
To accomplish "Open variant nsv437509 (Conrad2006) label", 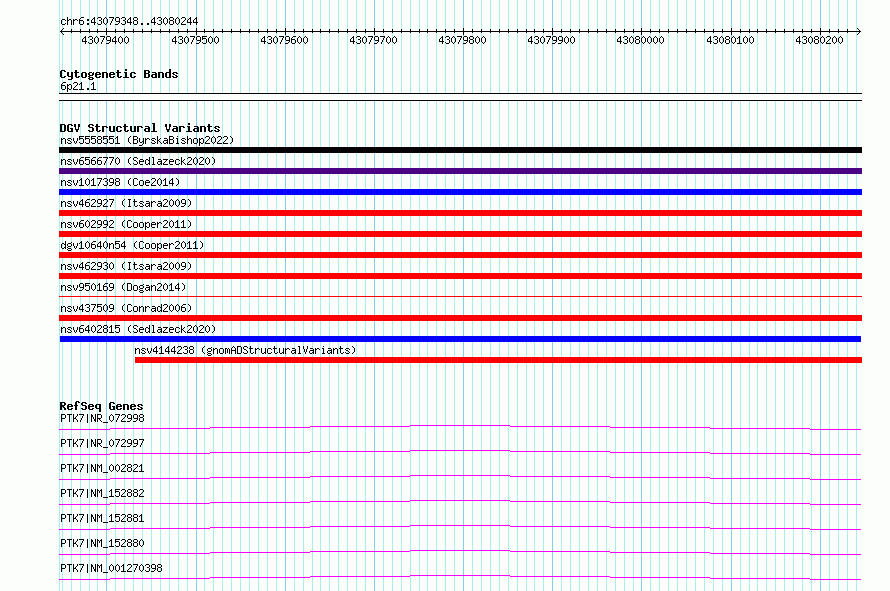I will click(126, 308).
